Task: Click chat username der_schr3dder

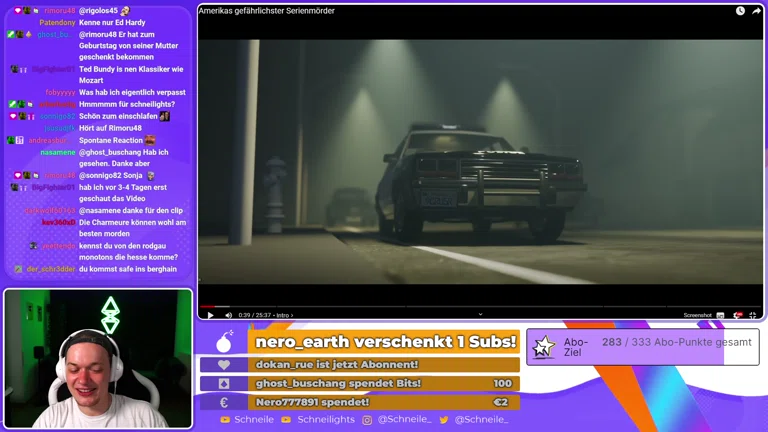Action: pos(51,269)
